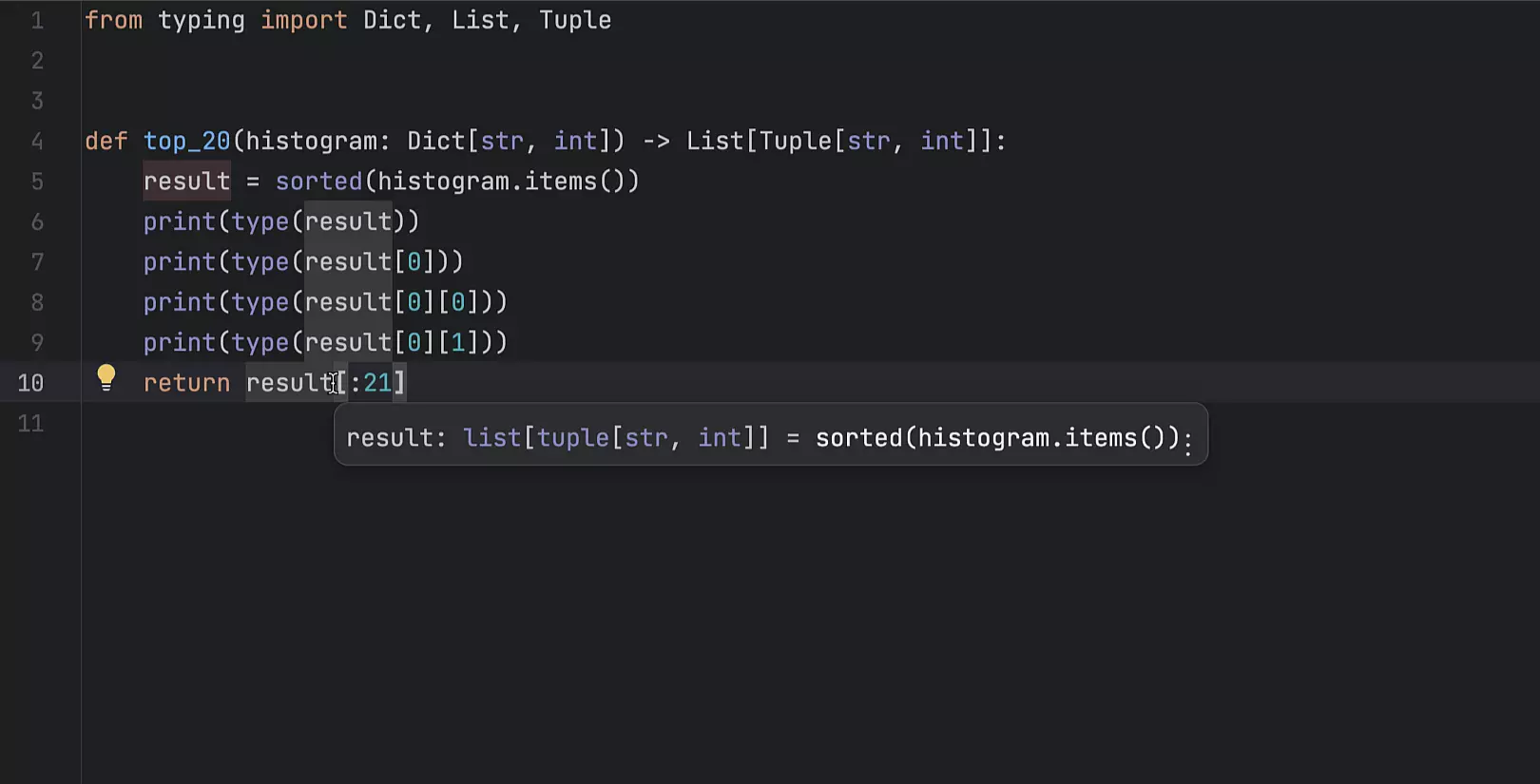Image resolution: width=1540 pixels, height=784 pixels.
Task: Click the "result" variable assignment on line 5
Action: coord(186,182)
